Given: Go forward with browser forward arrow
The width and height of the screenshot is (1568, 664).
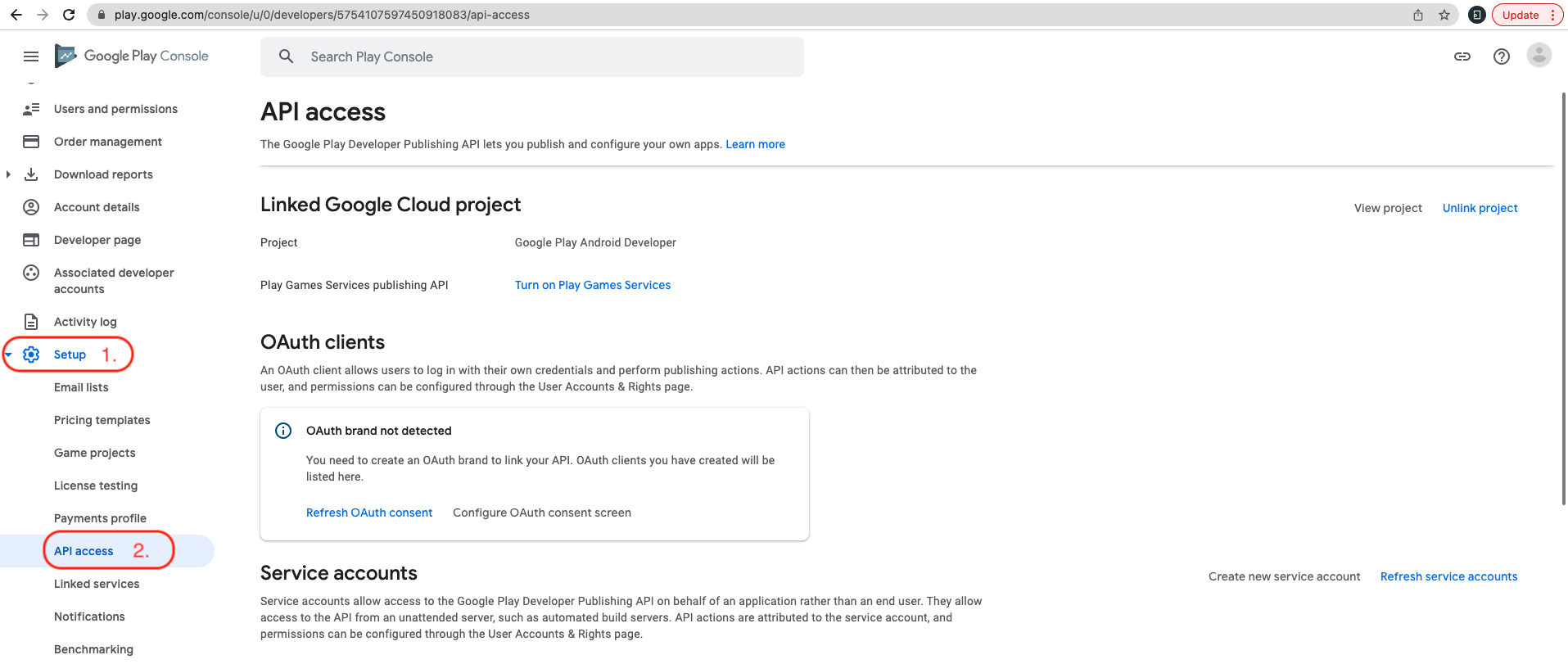Looking at the screenshot, I should (43, 15).
